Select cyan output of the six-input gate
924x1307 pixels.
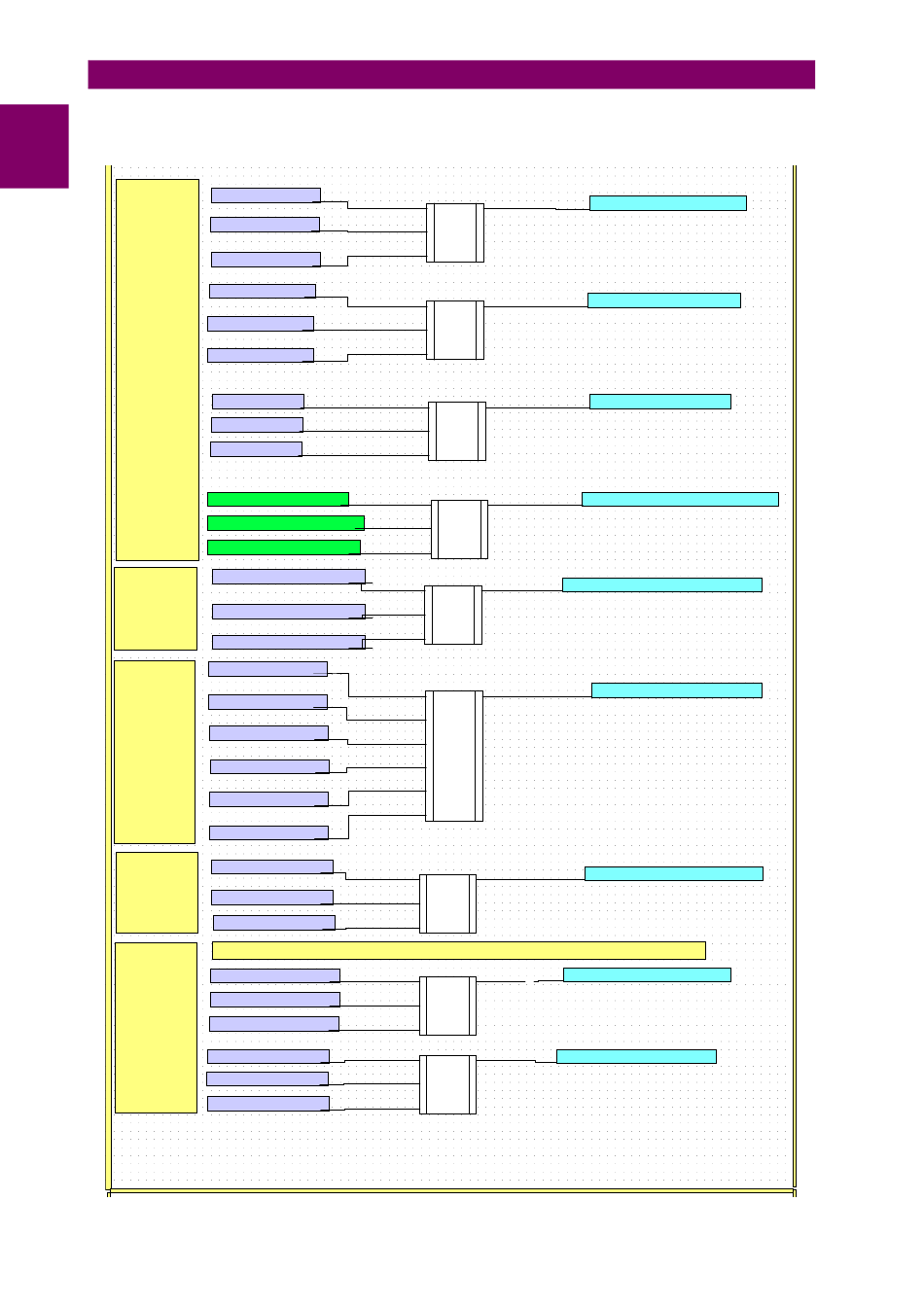coord(676,690)
